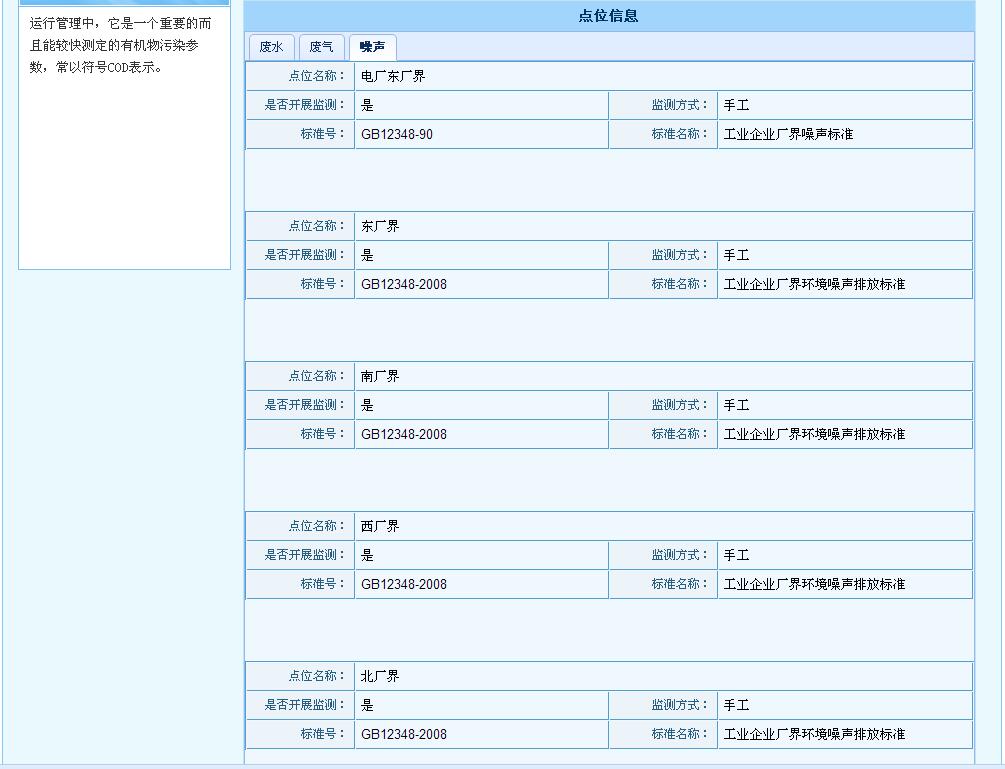1005x769 pixels.
Task: Select point name 北厂界
Action: coord(378,675)
